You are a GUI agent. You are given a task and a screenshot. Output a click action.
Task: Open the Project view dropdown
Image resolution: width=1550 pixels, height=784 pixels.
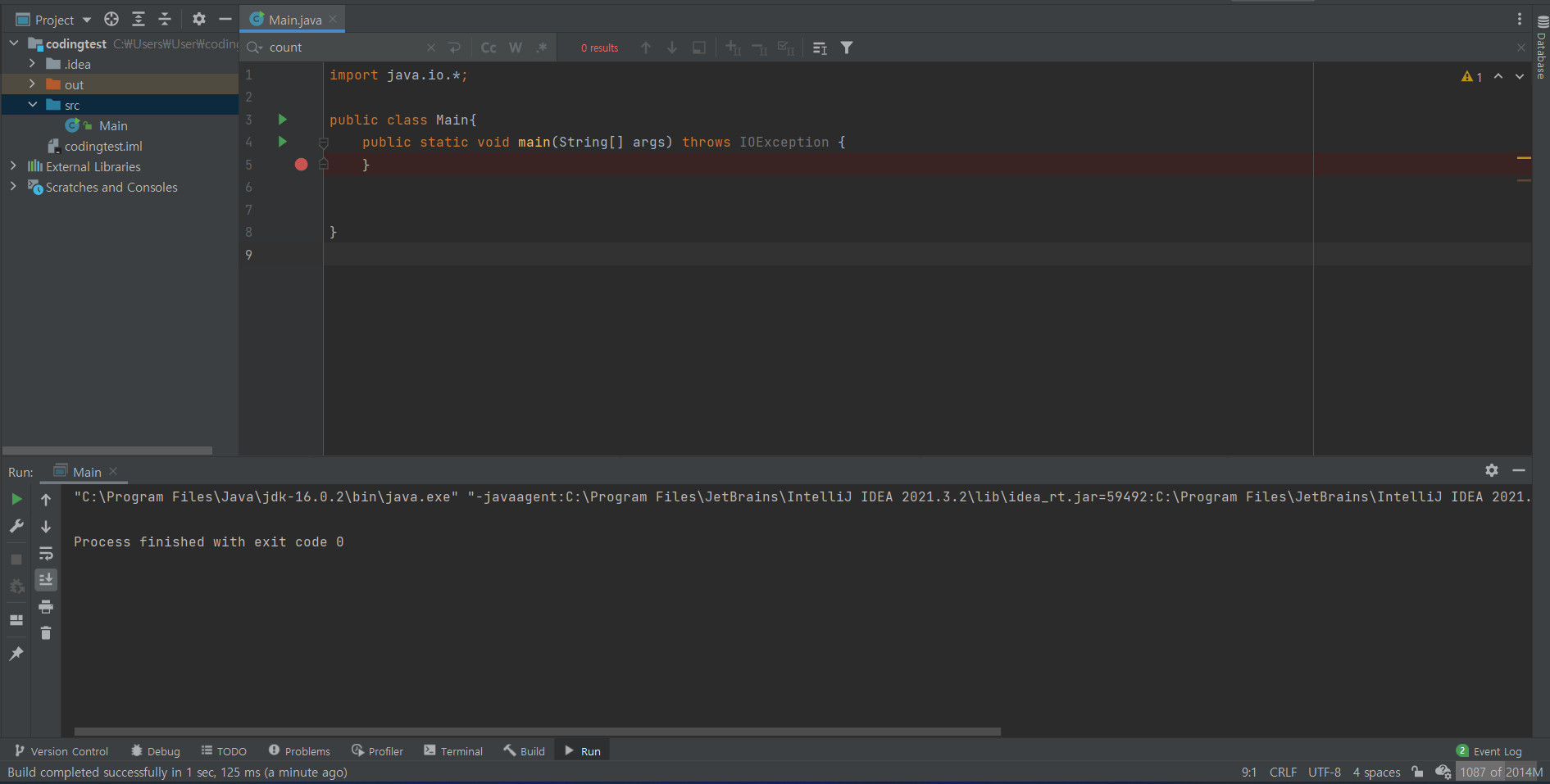pyautogui.click(x=87, y=19)
